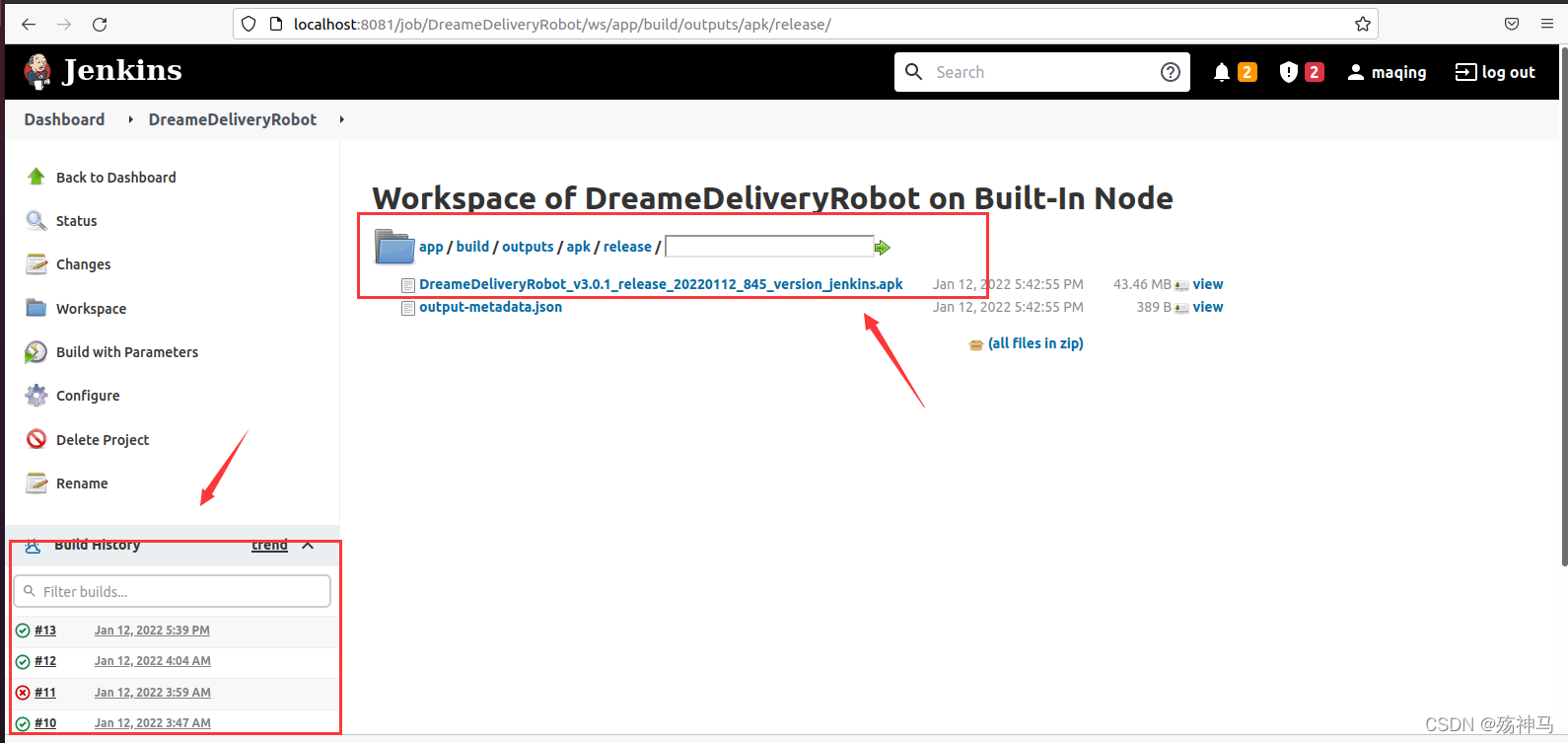Click the Build with Parameters clock icon
The image size is (1568, 743).
36,351
